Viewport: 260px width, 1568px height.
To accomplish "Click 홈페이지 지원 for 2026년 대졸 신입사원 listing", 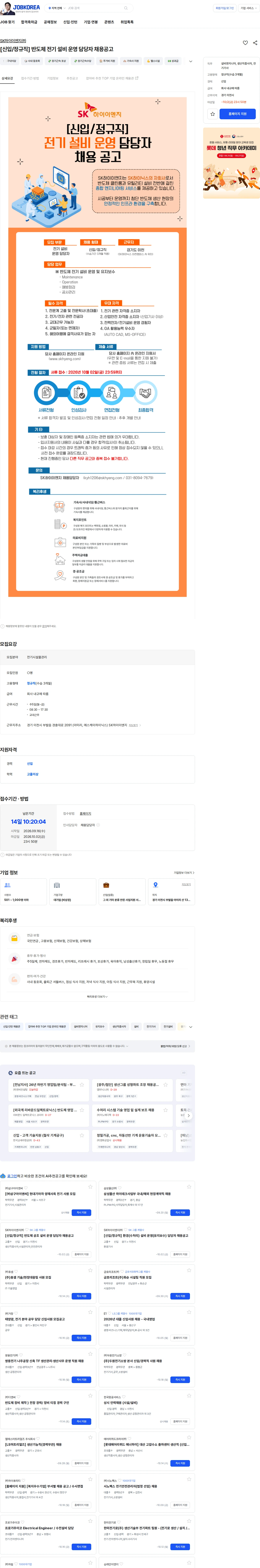I will tap(180, 1338).
